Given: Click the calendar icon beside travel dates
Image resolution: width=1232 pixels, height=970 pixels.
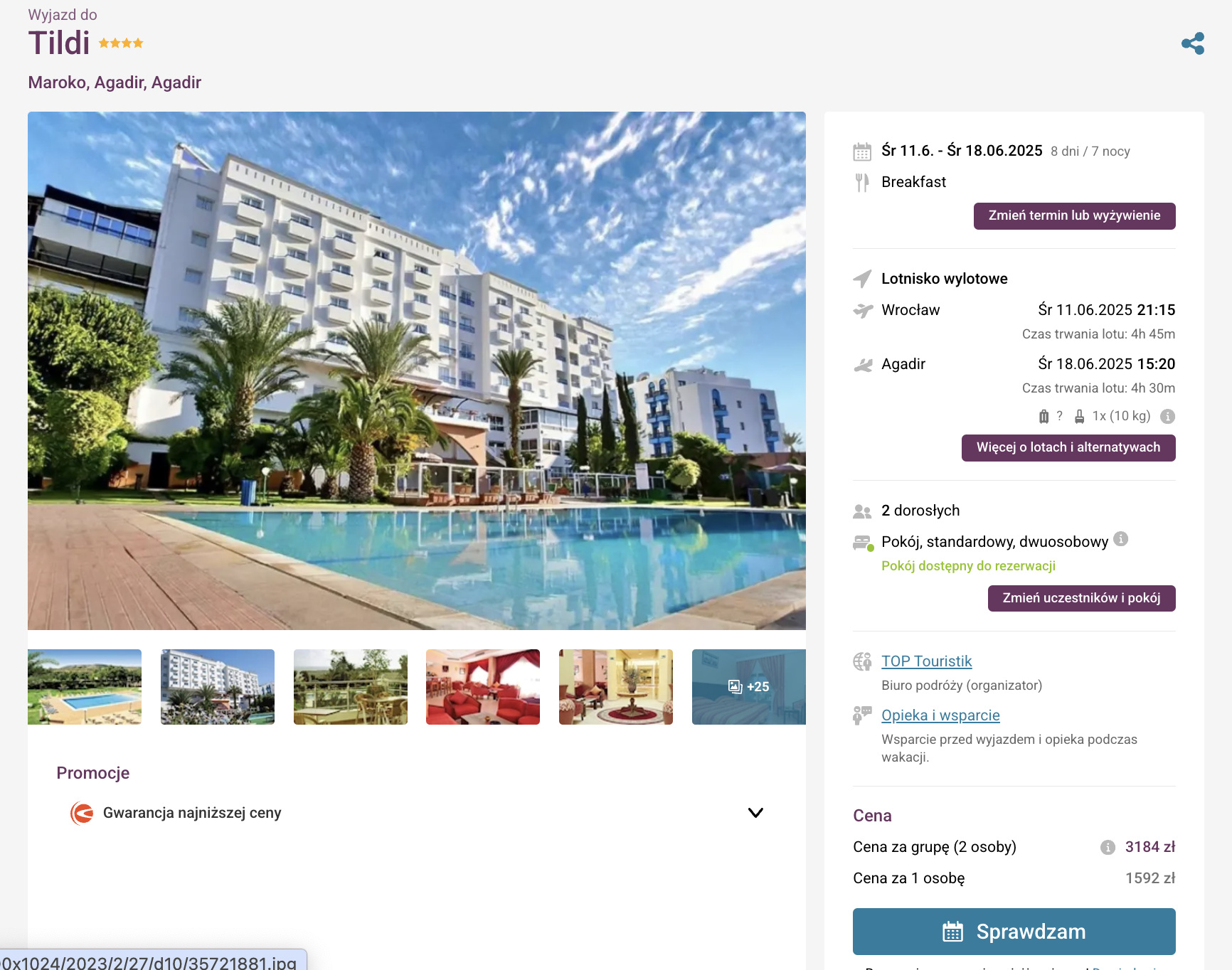Looking at the screenshot, I should click(x=862, y=151).
